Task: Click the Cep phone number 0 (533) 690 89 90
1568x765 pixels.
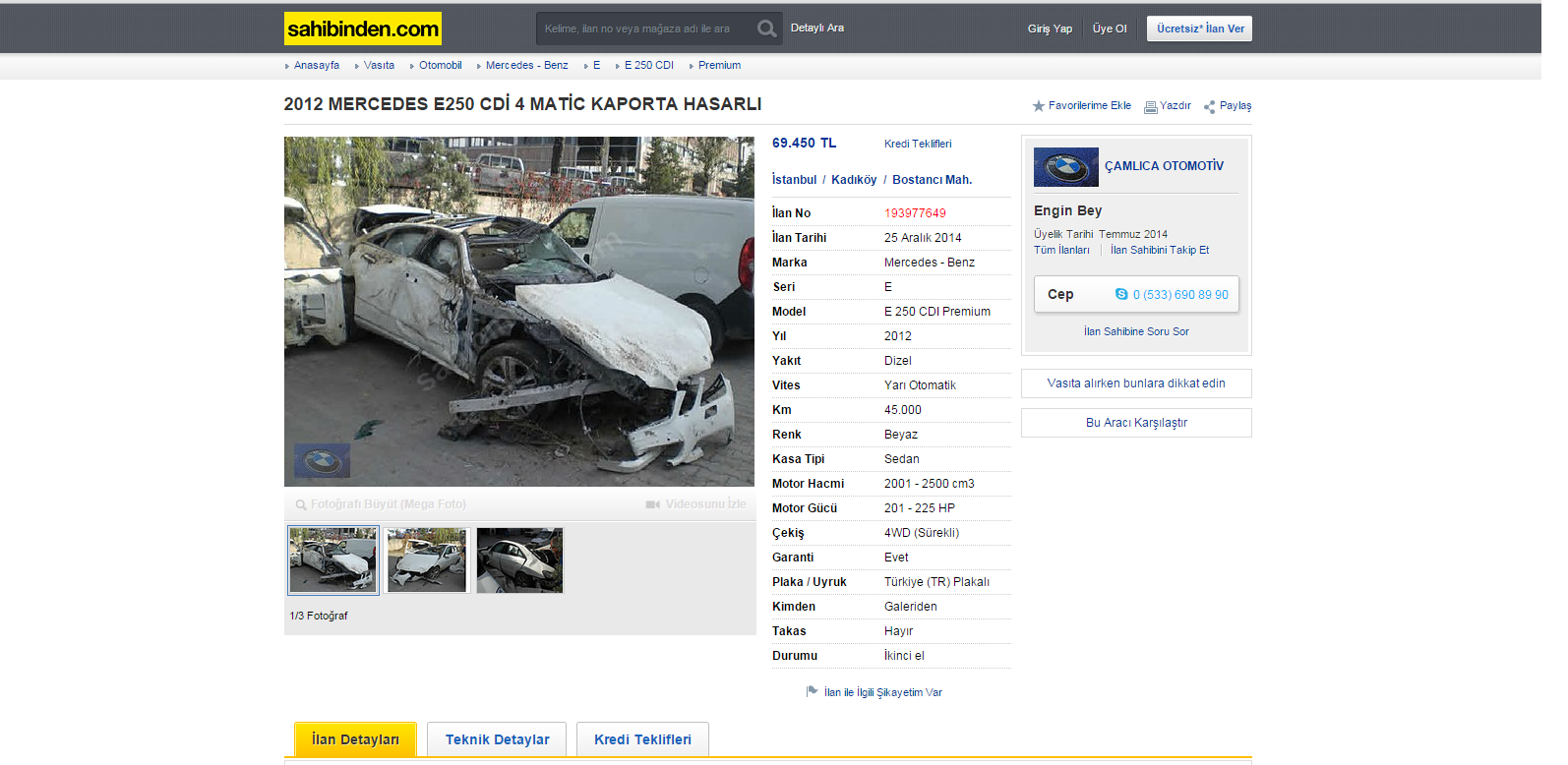Action: click(1179, 295)
